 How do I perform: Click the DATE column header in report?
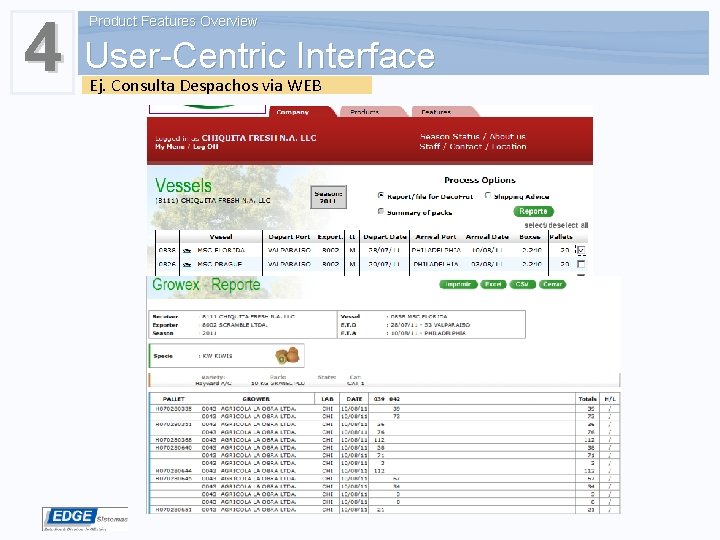pyautogui.click(x=354, y=399)
